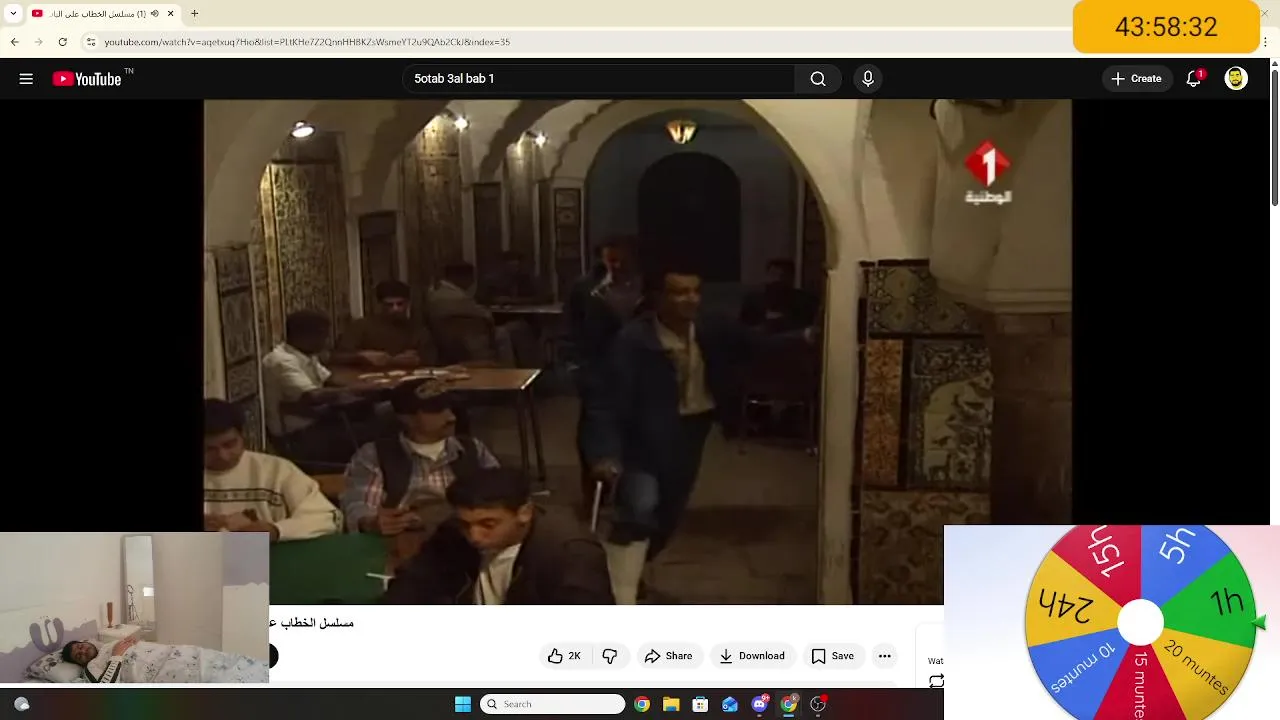Viewport: 1280px width, 720px height.
Task: Click the youtube.com address bar URL
Action: coord(307,42)
